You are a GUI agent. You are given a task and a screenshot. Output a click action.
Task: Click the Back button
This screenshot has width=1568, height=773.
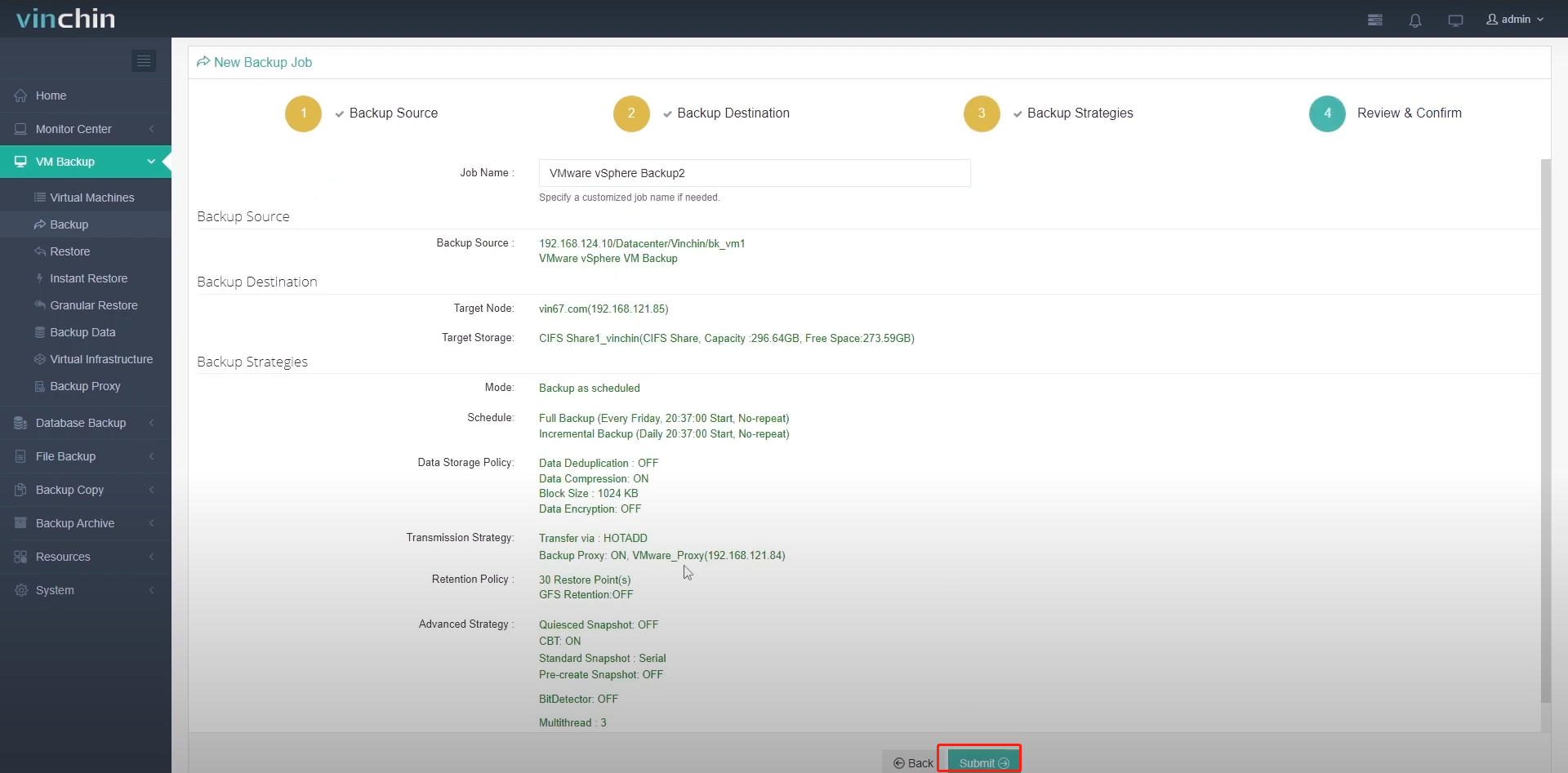(913, 763)
